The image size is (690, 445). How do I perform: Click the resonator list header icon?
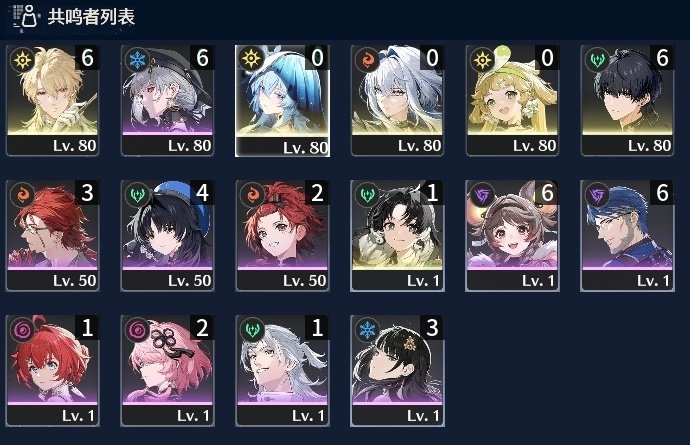tap(25, 17)
